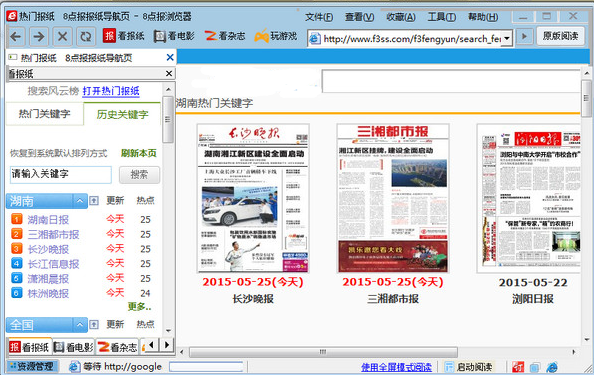Click the red icon in status bar
Image resolution: width=594 pixels, height=375 pixels.
[518, 367]
